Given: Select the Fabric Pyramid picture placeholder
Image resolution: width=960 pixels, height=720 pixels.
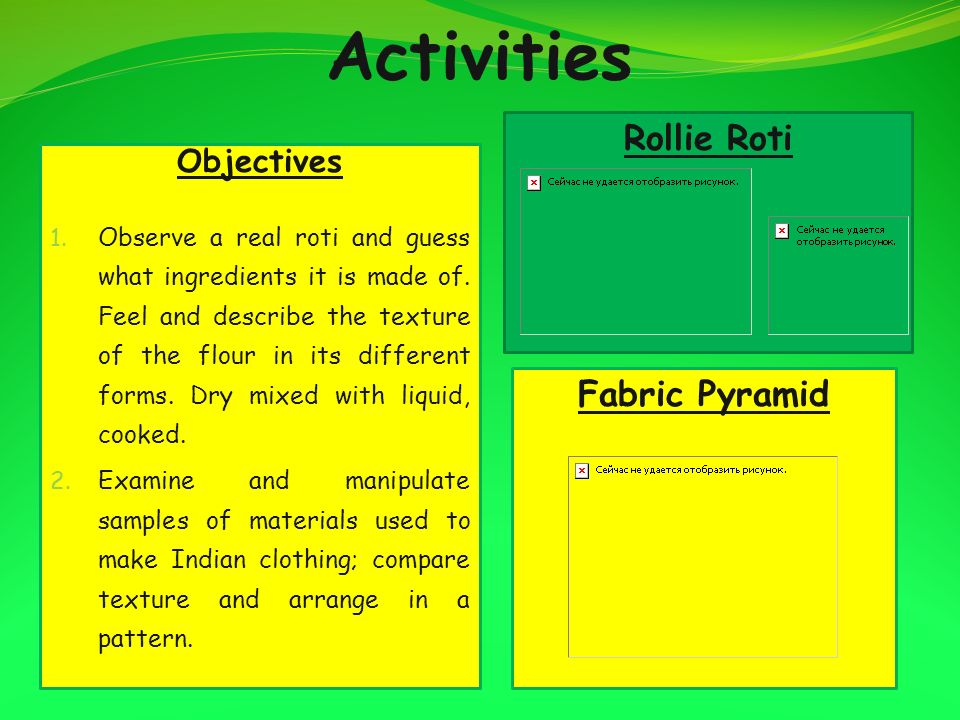Looking at the screenshot, I should coord(703,557).
